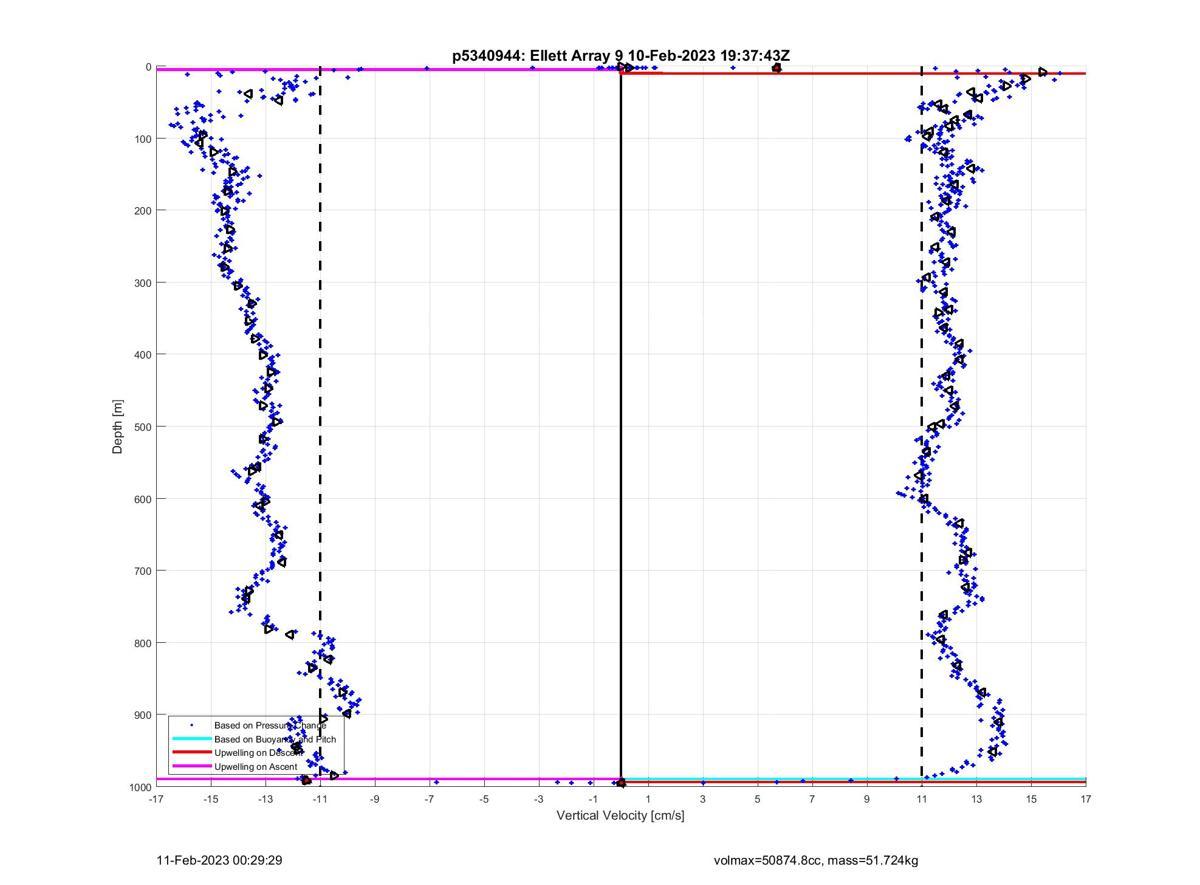
Task: Click x-axis tick label '-9'
Action: point(375,799)
